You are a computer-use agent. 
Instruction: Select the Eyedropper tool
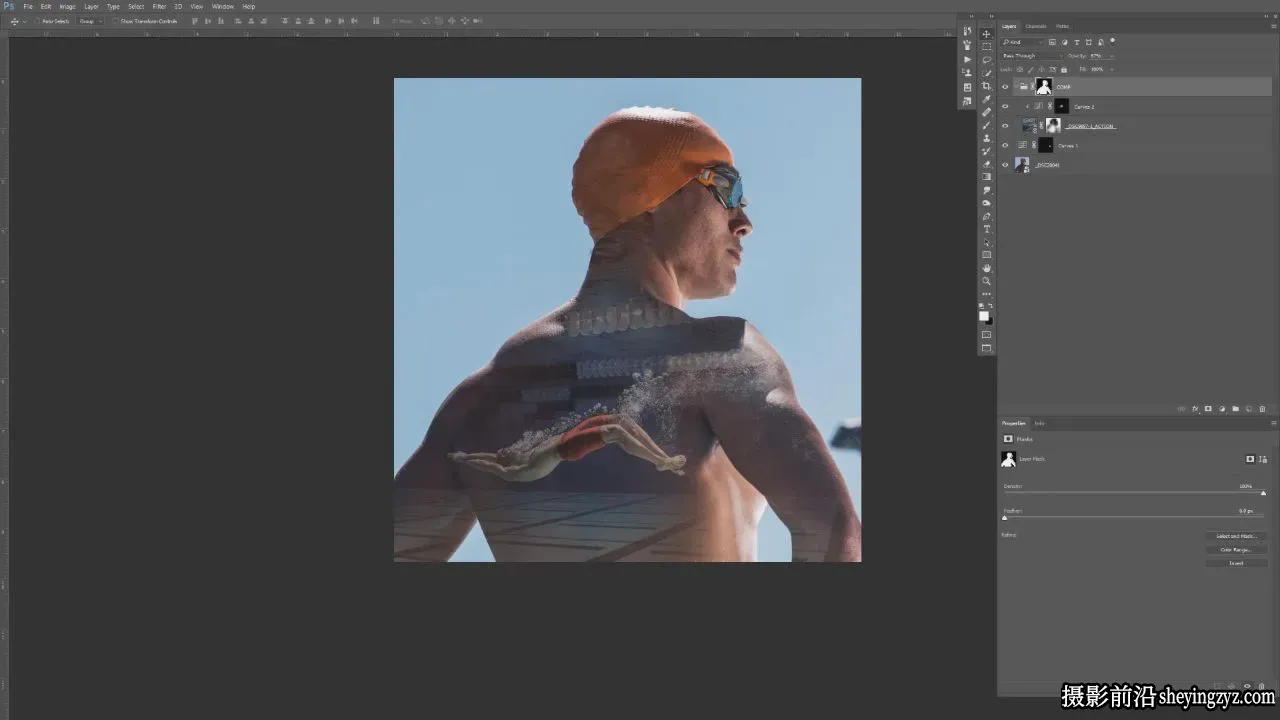[x=987, y=99]
